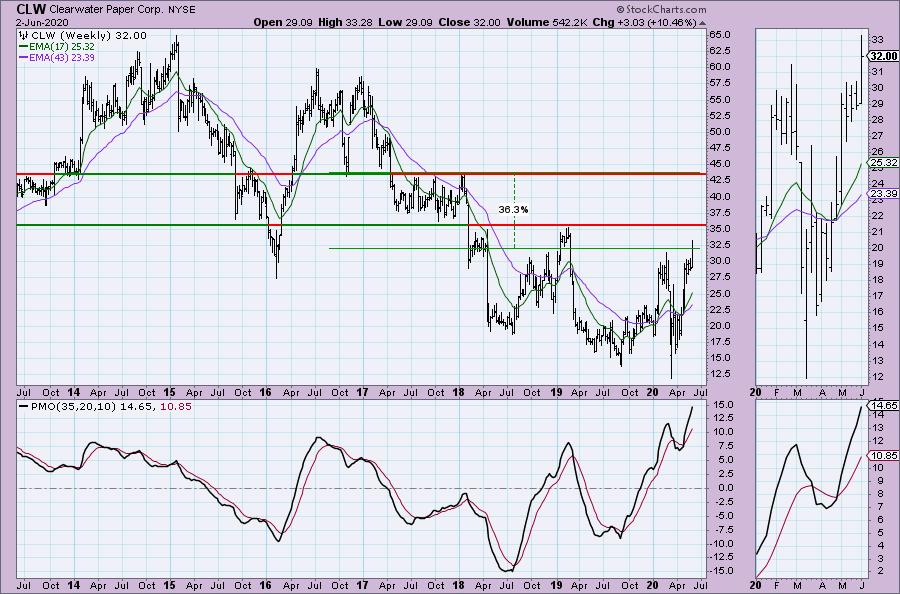Click the 25.32 EMA tag on zoom panel
The height and width of the screenshot is (594, 900).
[x=884, y=163]
